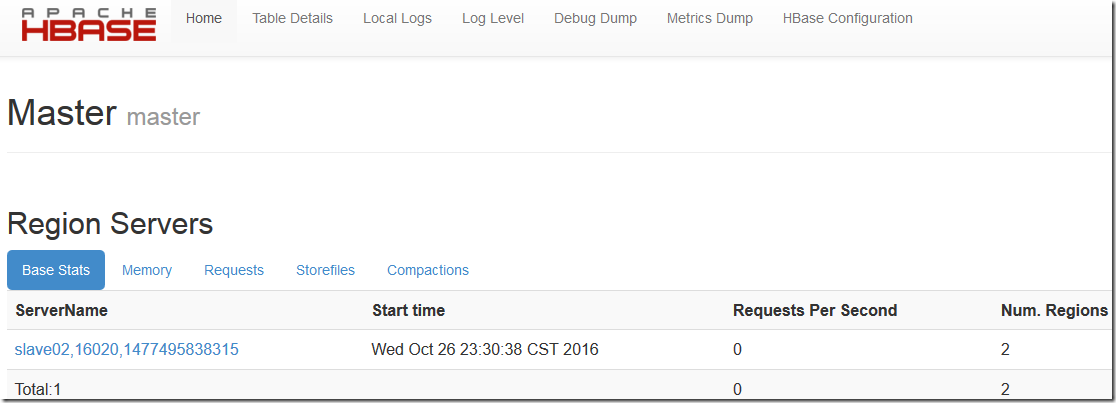Open Debug Dump from navbar
The image size is (1116, 403).
[x=596, y=19]
